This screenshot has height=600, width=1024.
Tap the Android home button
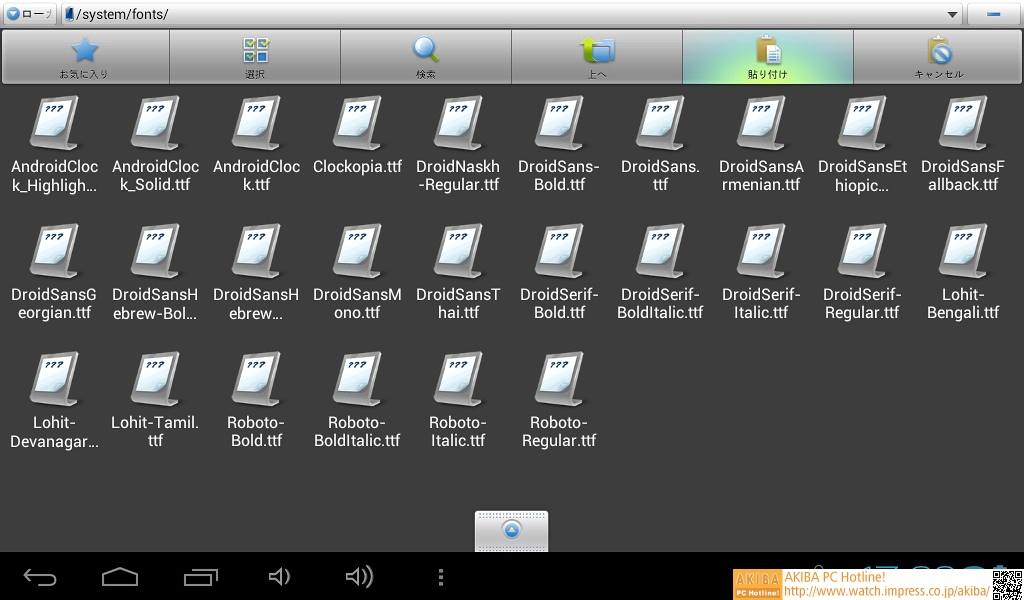(x=120, y=577)
